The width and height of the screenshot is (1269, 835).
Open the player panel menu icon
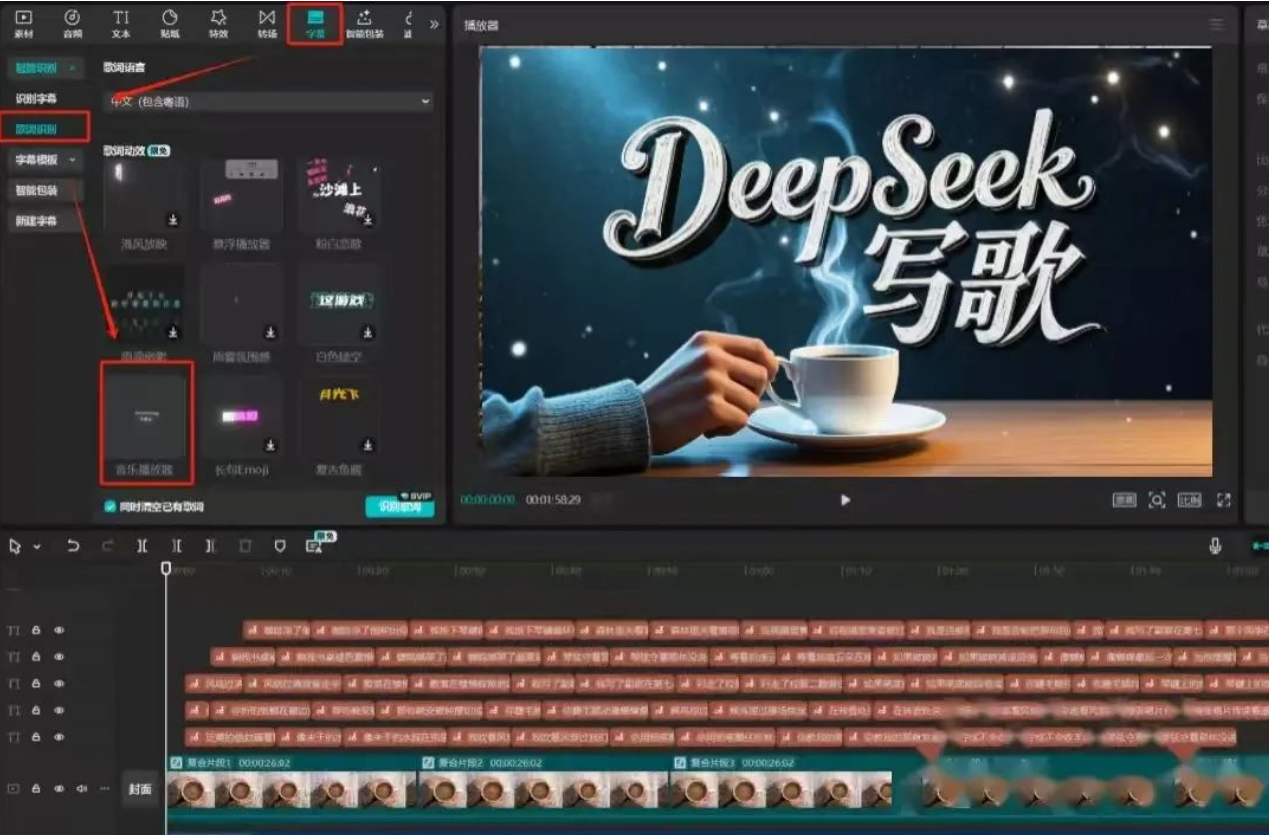(x=1216, y=24)
